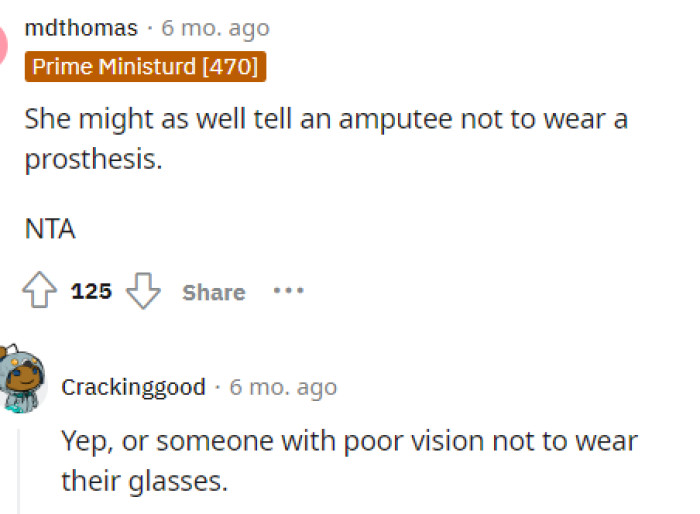Image resolution: width=700 pixels, height=514 pixels.
Task: Click the Prime Ministurd [470] flair
Action: tap(146, 67)
